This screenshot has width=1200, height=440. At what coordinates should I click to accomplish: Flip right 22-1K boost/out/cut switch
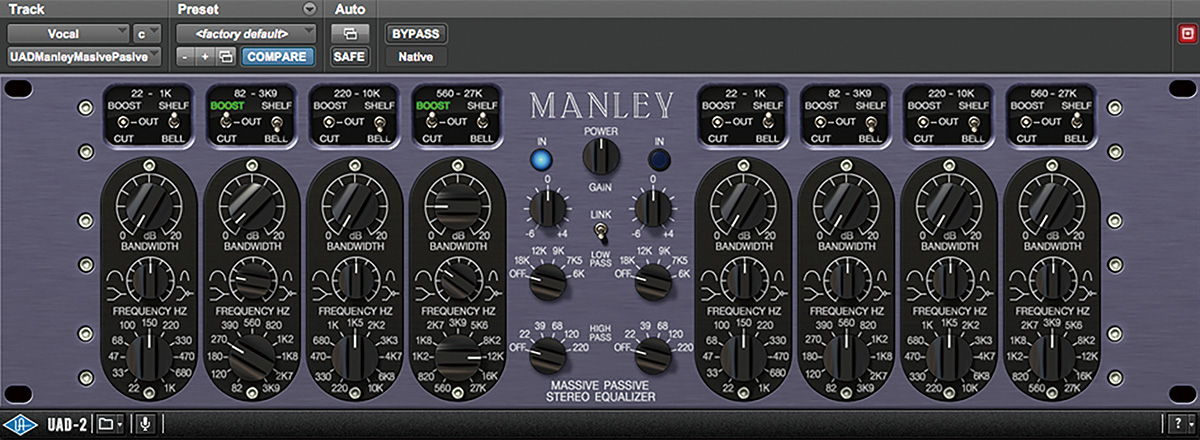(718, 122)
